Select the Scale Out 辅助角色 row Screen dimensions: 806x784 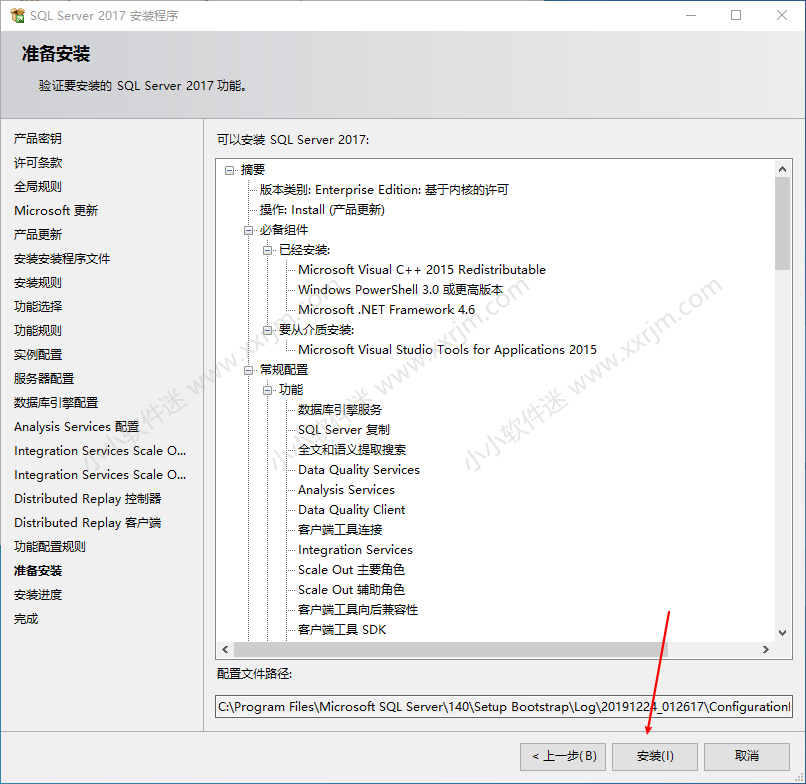tap(352, 590)
